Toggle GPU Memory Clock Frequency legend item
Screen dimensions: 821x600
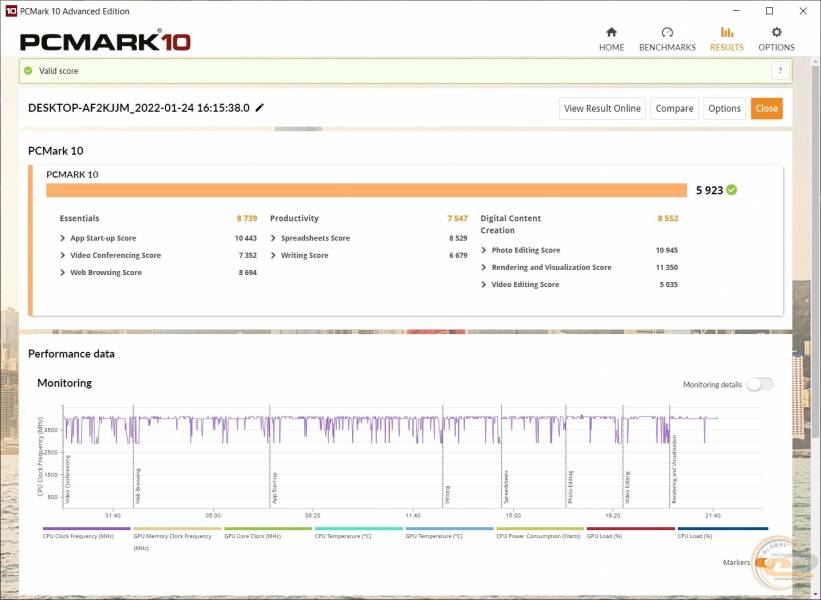(x=177, y=539)
